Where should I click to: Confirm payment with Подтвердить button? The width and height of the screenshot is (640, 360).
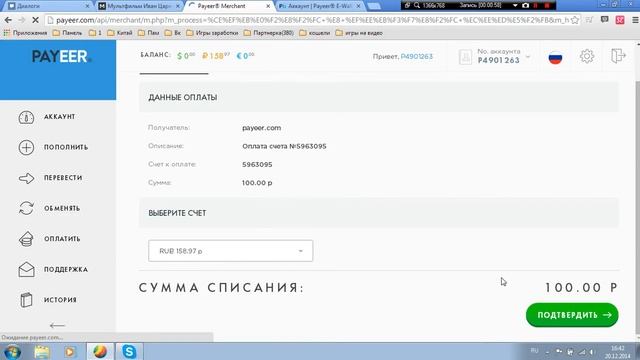tap(572, 315)
